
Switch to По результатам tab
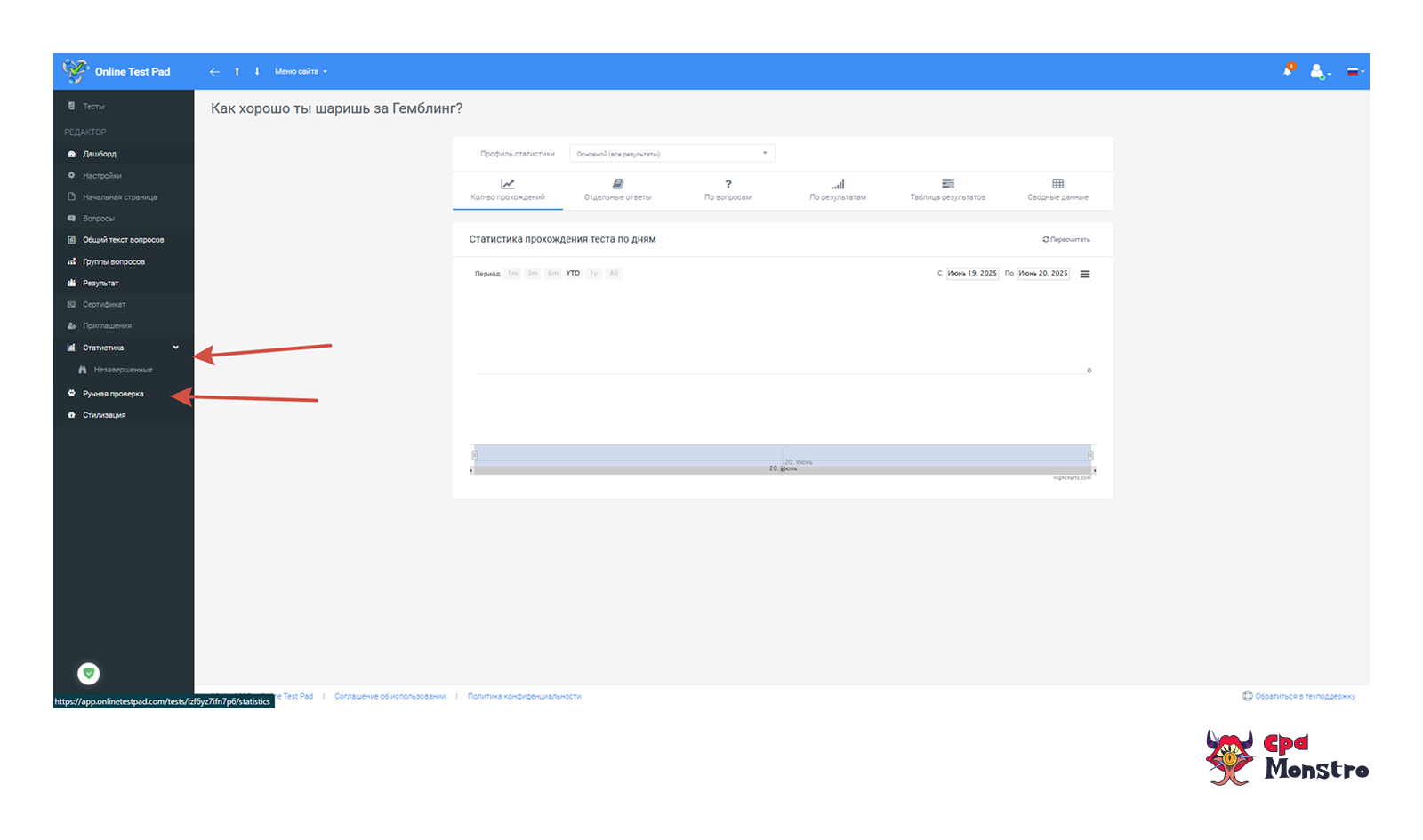(x=838, y=190)
